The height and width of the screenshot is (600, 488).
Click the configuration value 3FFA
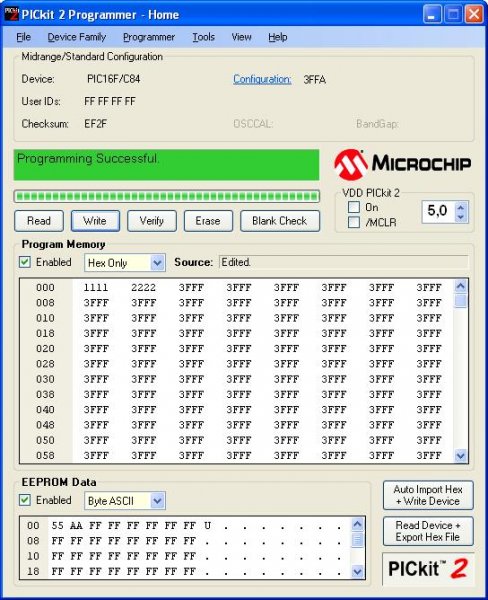pos(315,80)
